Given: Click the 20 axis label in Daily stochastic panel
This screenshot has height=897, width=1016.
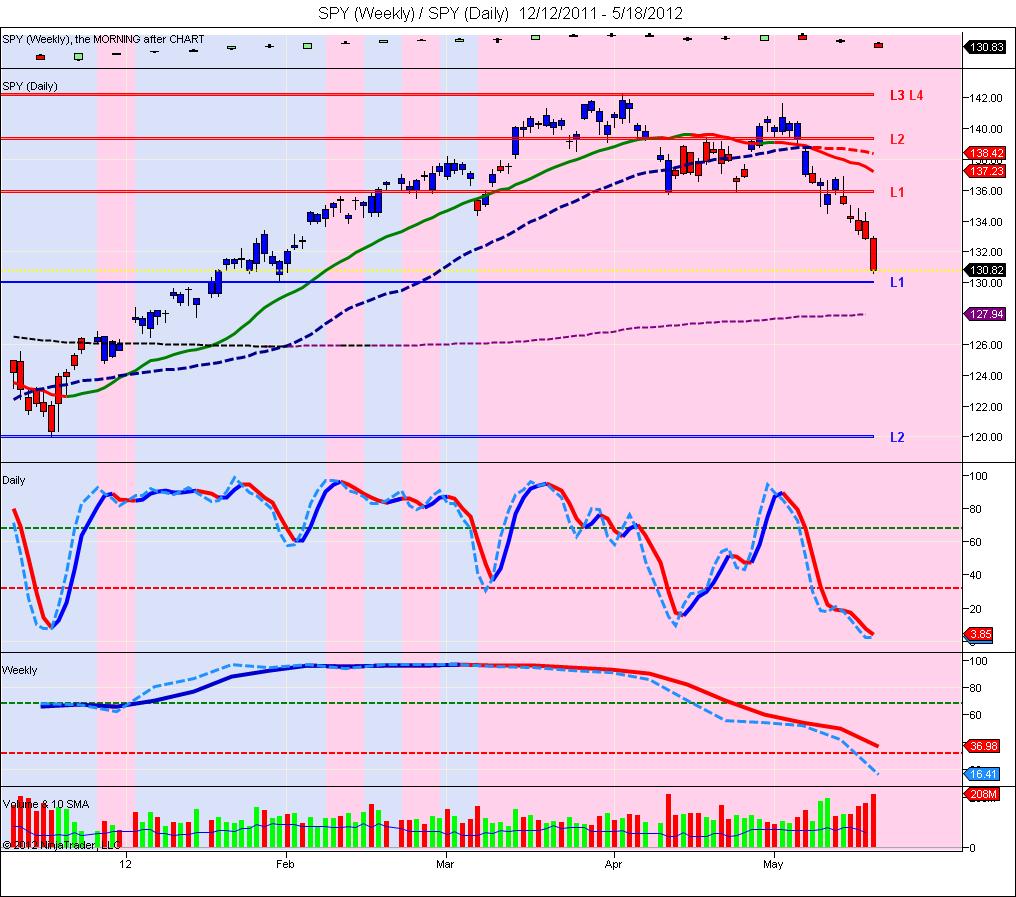Looking at the screenshot, I should click(975, 609).
